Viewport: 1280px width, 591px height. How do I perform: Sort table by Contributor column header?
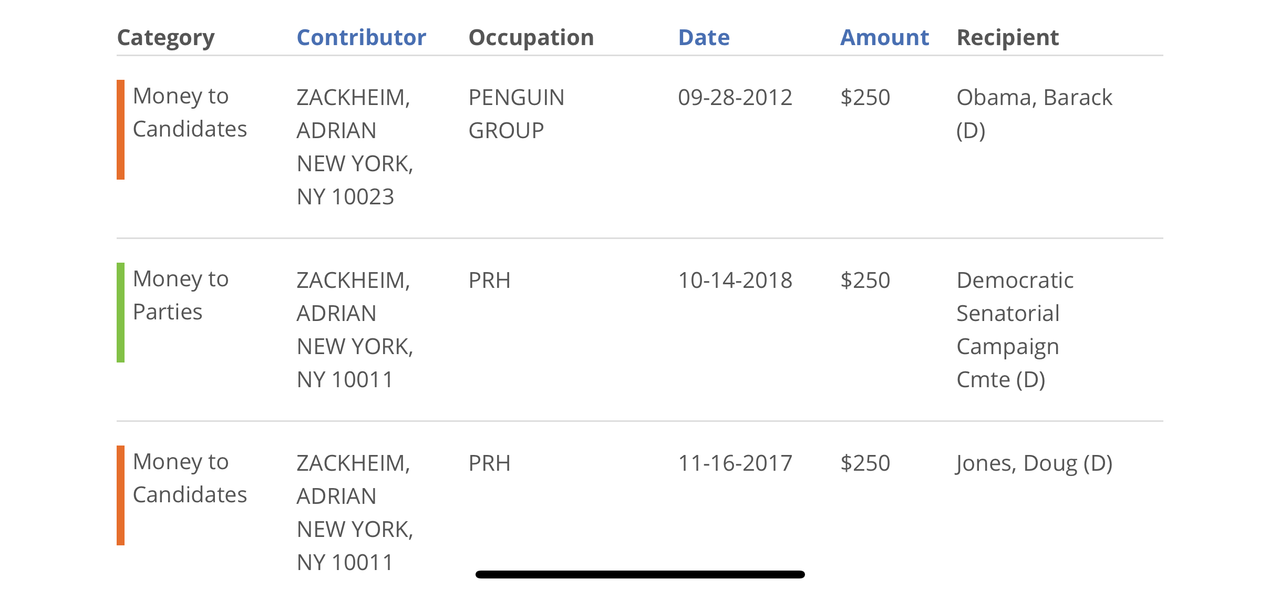(361, 38)
